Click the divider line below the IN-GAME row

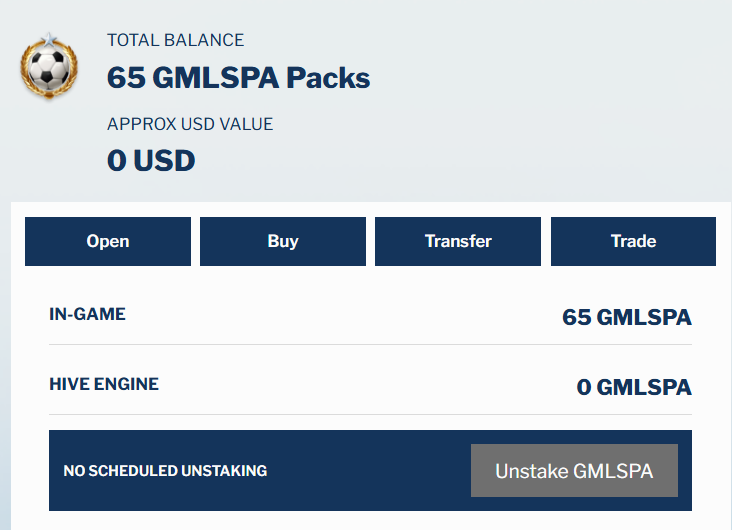(x=370, y=345)
